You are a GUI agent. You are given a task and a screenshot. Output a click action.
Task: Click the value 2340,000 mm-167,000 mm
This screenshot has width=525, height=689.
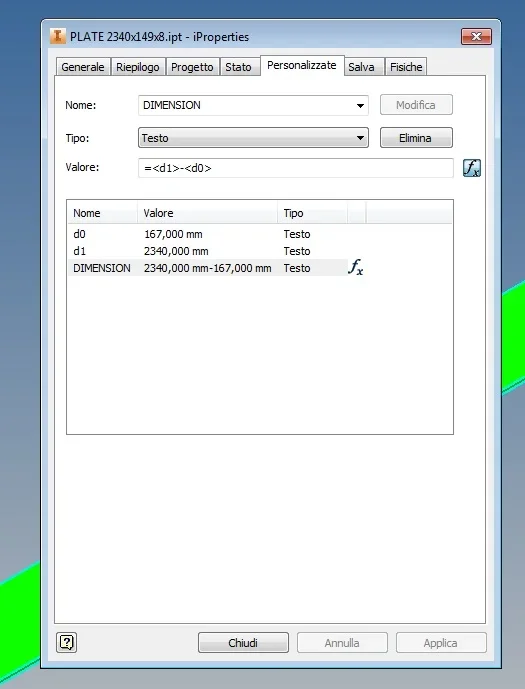pos(207,268)
